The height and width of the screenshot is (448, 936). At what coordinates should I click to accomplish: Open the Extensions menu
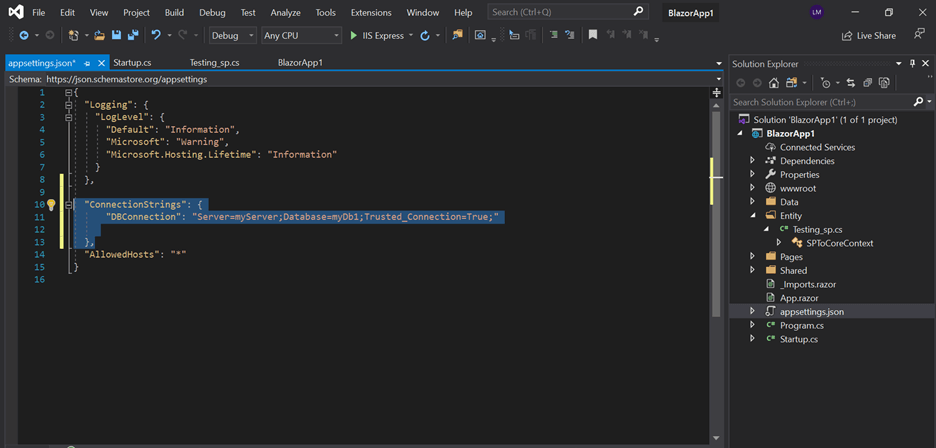[x=371, y=12]
